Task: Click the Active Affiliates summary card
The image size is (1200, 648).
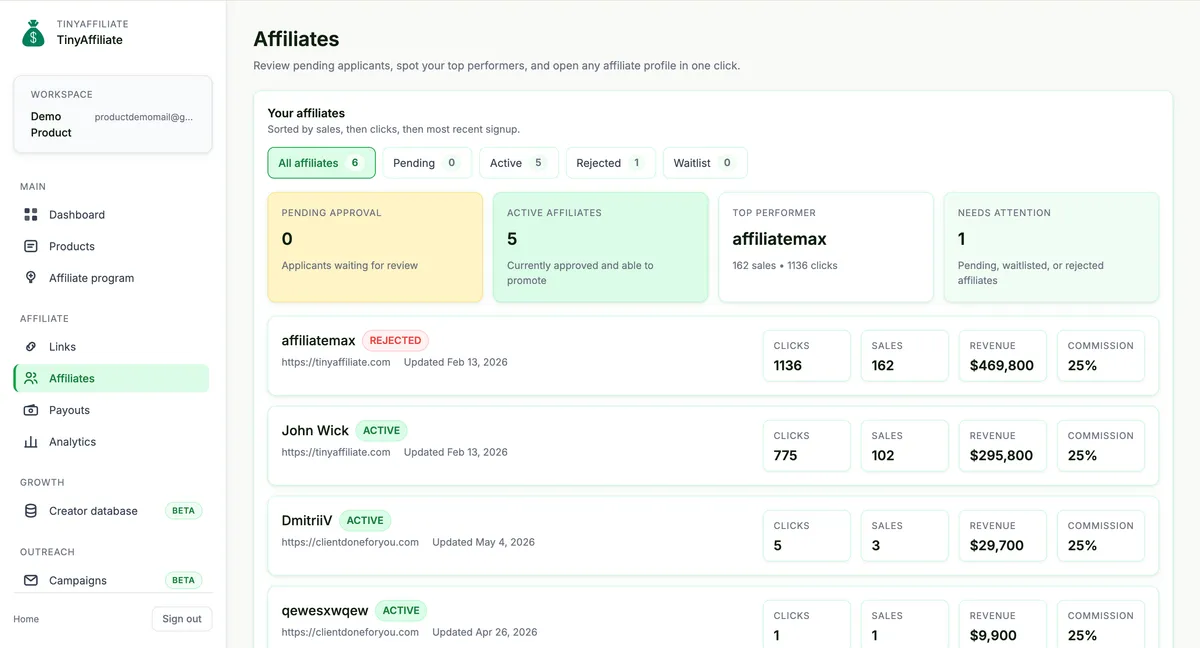Action: point(601,247)
